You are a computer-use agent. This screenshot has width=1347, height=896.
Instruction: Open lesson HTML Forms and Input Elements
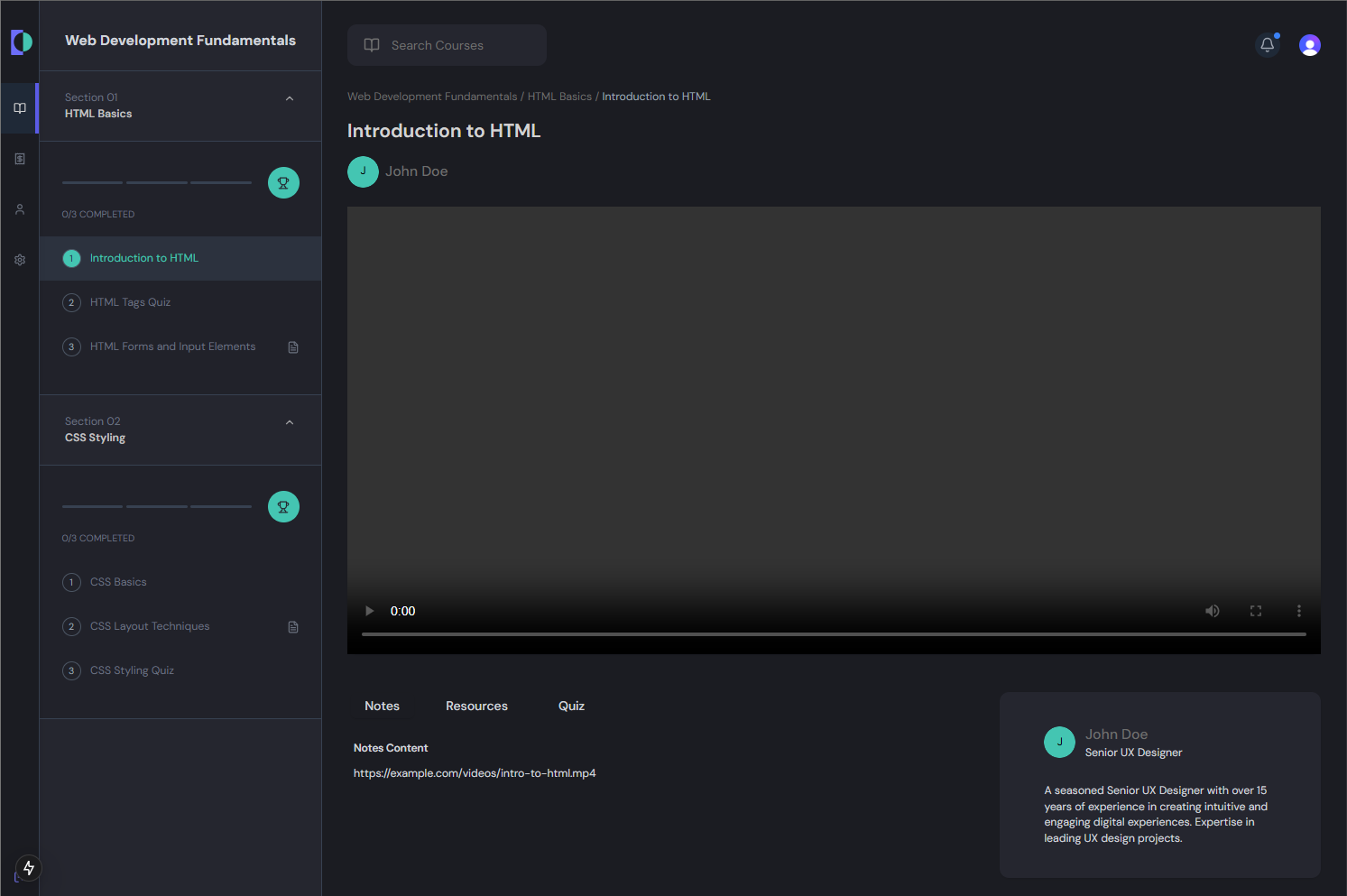[x=180, y=347]
